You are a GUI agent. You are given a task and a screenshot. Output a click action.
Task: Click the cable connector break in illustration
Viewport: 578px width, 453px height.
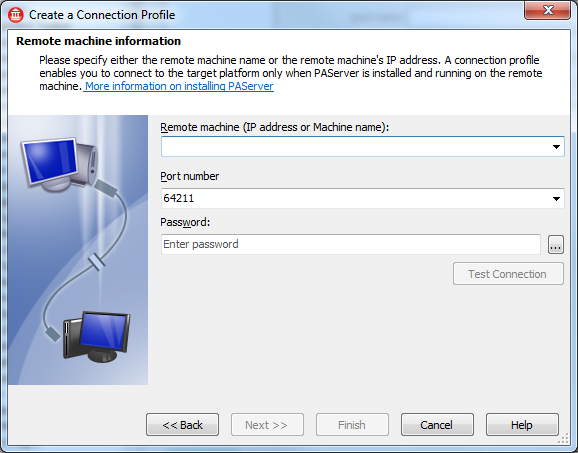point(97,262)
